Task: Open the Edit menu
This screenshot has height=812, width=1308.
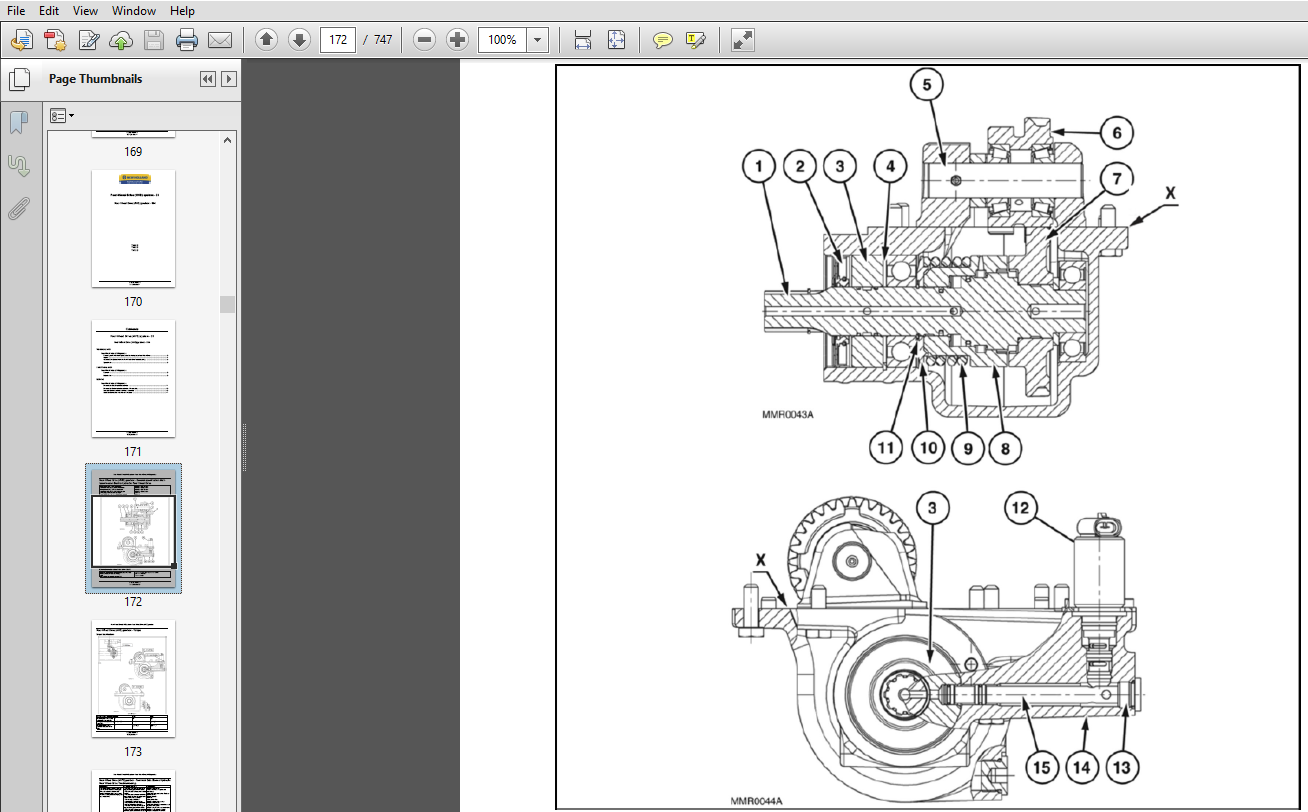Action: 49,10
